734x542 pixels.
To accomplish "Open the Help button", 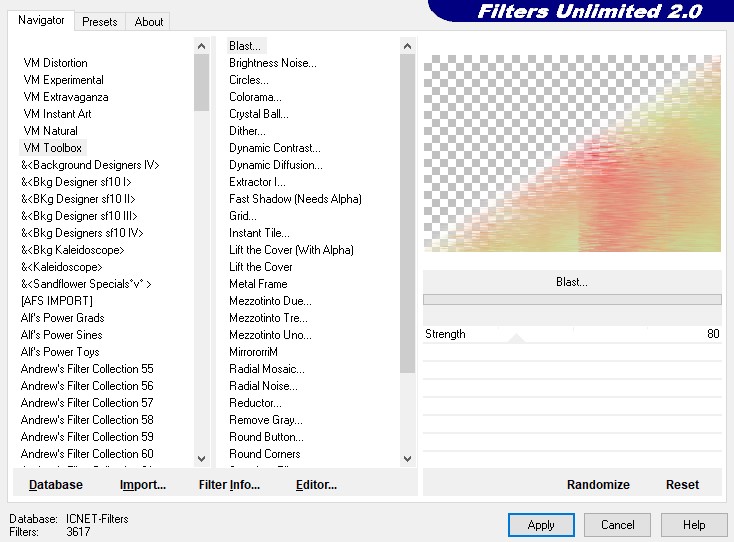I will coord(694,524).
